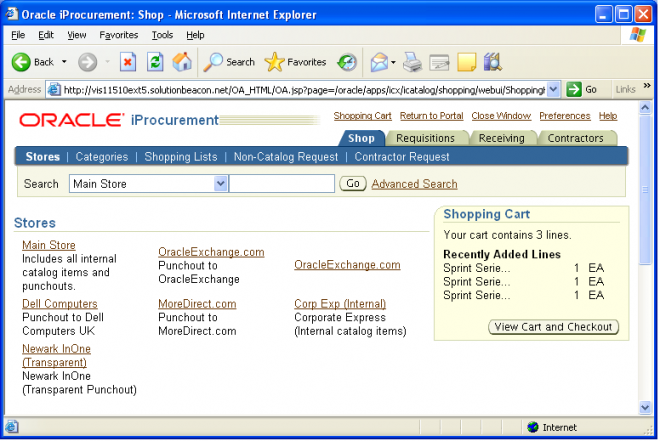Expand the Links toolbar chevron

click(647, 86)
